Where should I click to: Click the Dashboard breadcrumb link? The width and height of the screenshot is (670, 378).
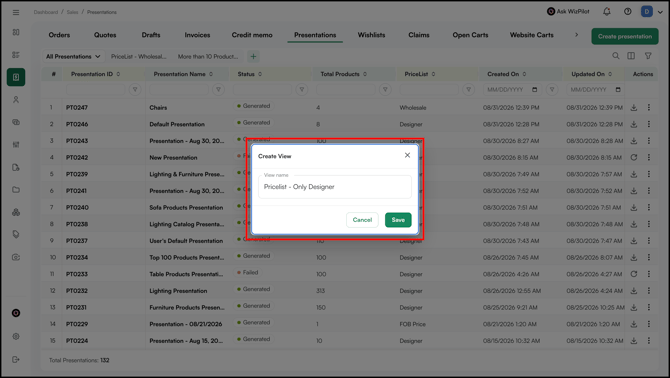pyautogui.click(x=46, y=12)
